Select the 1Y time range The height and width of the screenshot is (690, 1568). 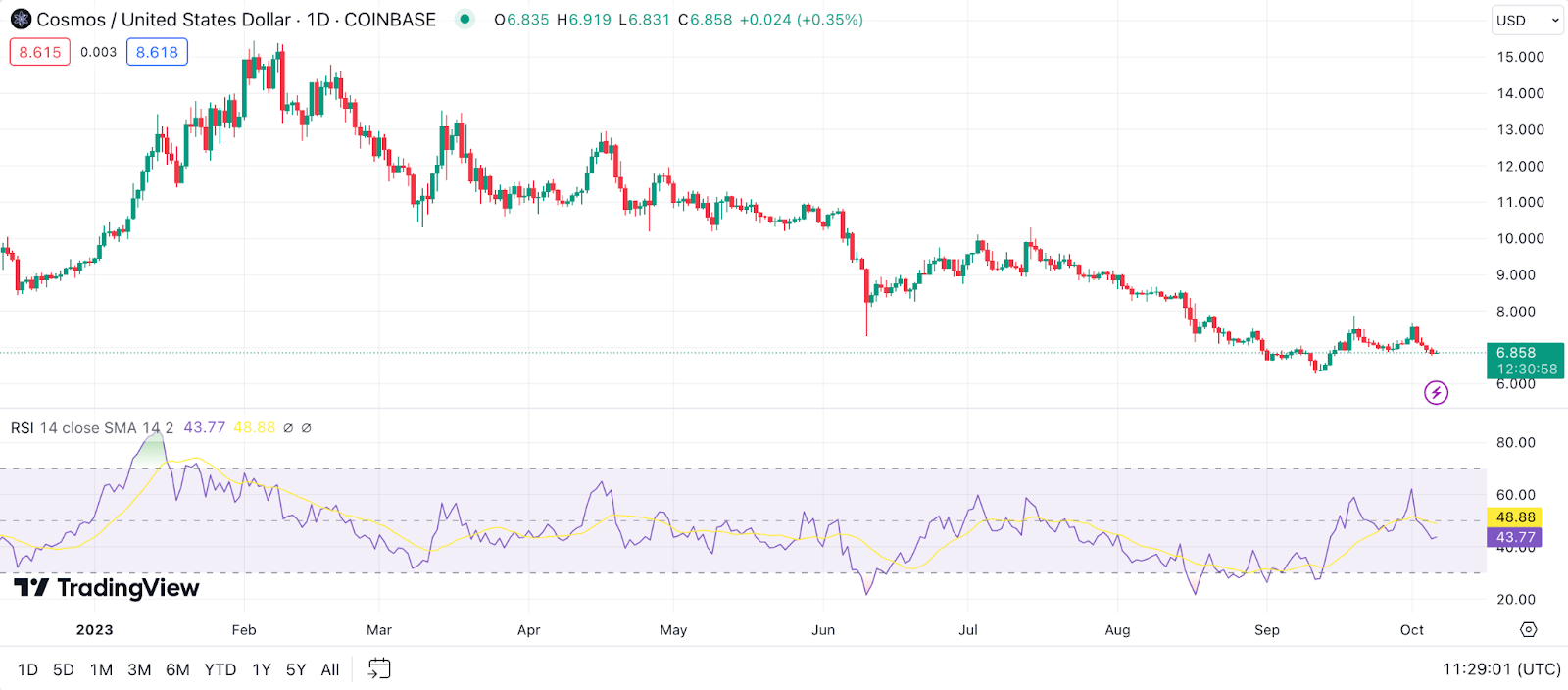[x=262, y=669]
